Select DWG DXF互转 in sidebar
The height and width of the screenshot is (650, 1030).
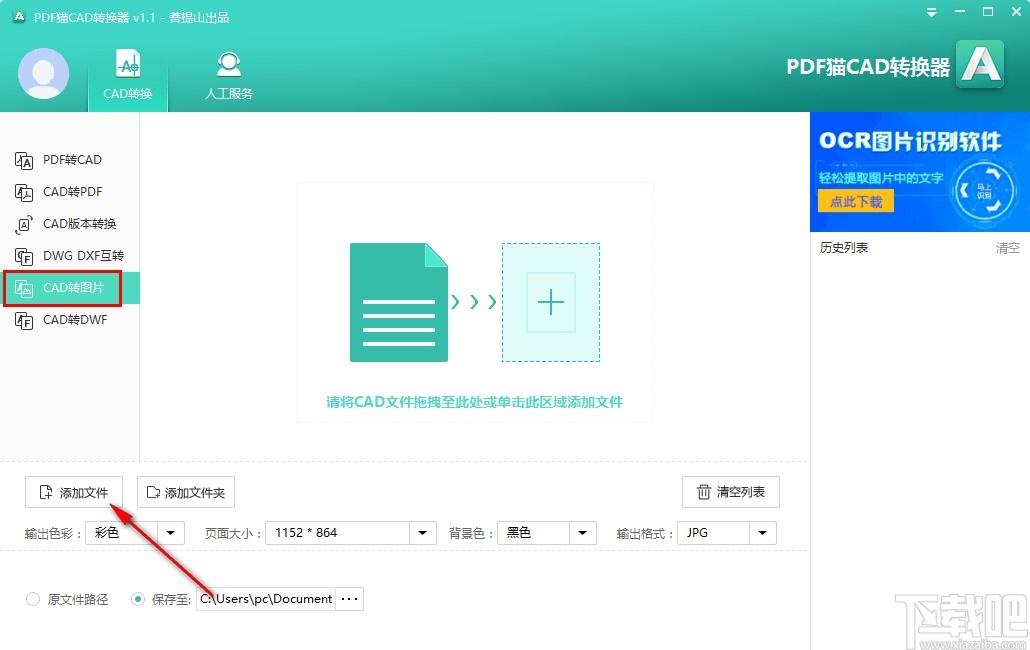pyautogui.click(x=70, y=255)
